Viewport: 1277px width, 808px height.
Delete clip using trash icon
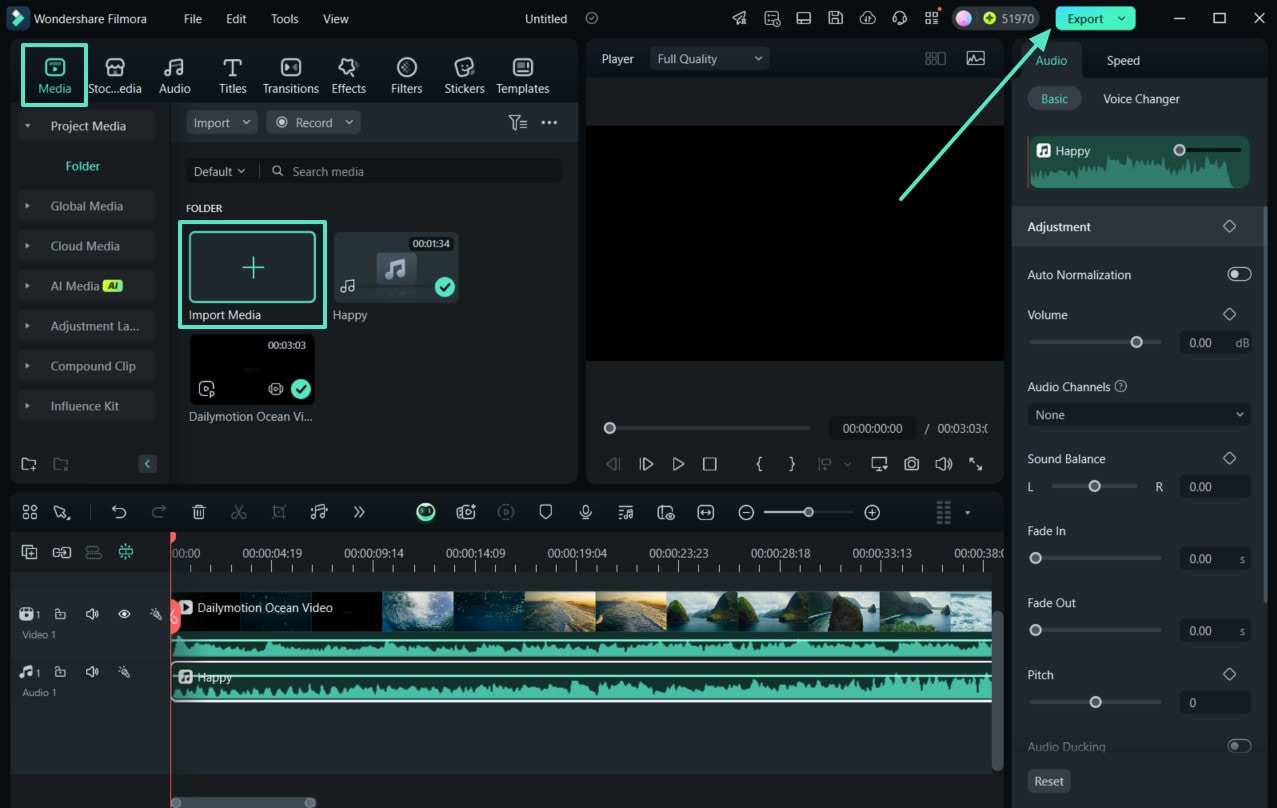pyautogui.click(x=199, y=512)
